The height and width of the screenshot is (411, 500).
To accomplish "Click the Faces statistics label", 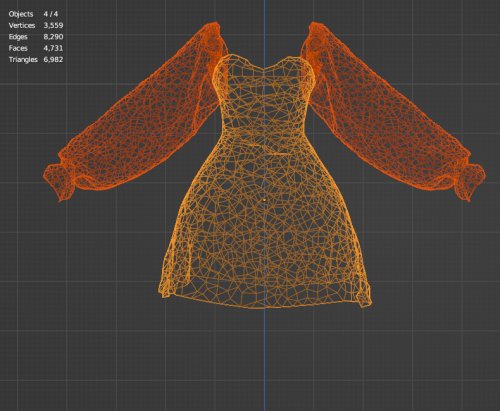I will point(18,48).
